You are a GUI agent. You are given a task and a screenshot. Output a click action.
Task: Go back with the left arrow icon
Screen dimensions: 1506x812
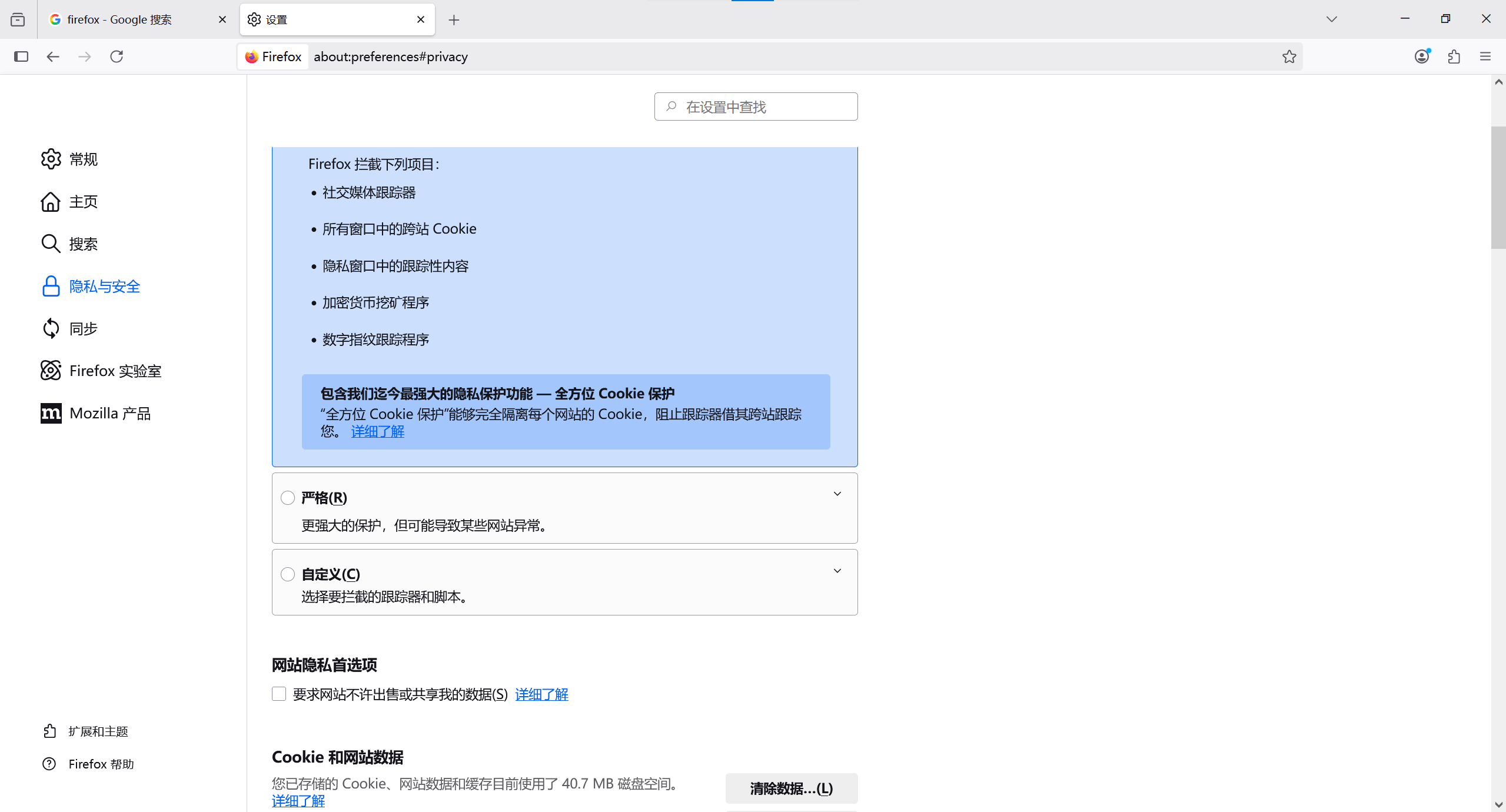tap(53, 56)
